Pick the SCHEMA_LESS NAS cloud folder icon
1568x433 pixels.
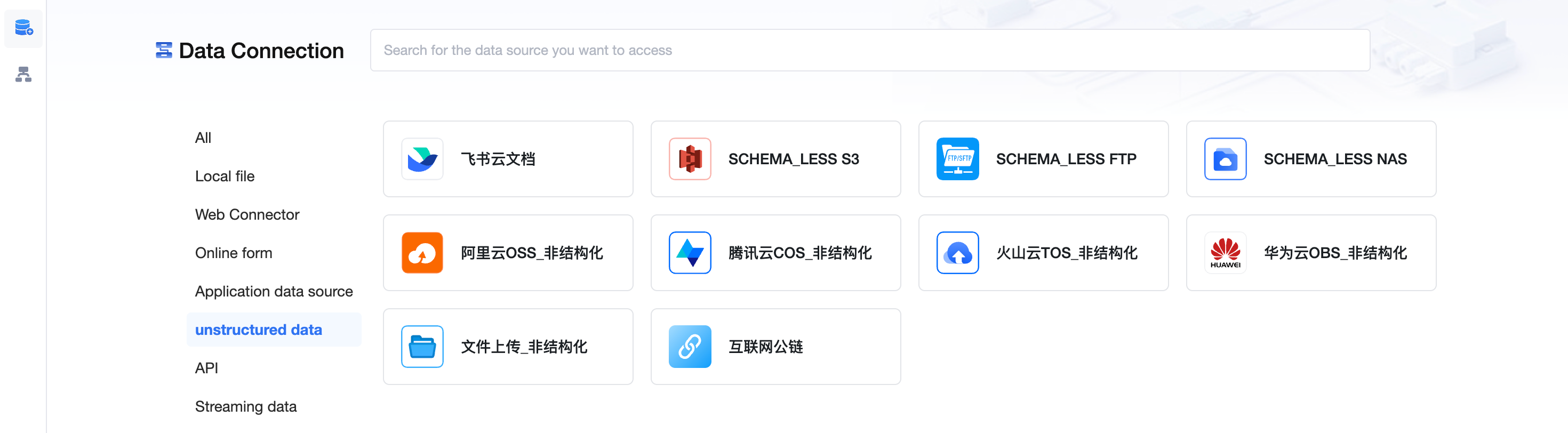[x=1225, y=159]
